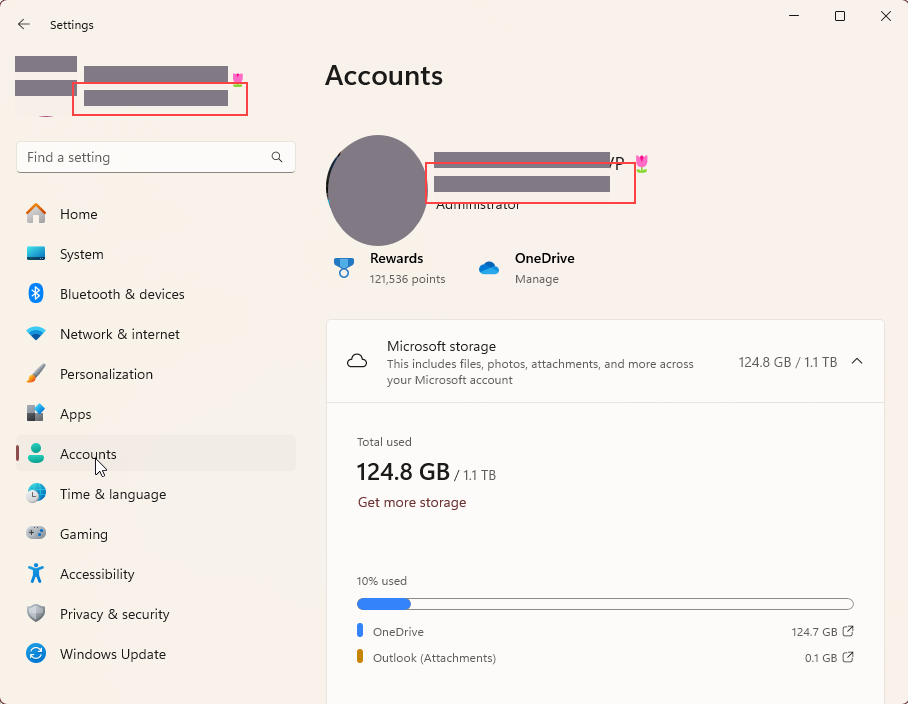Screen dimensions: 908x704
Task: Click the Network wifi icon
Action: 36,333
